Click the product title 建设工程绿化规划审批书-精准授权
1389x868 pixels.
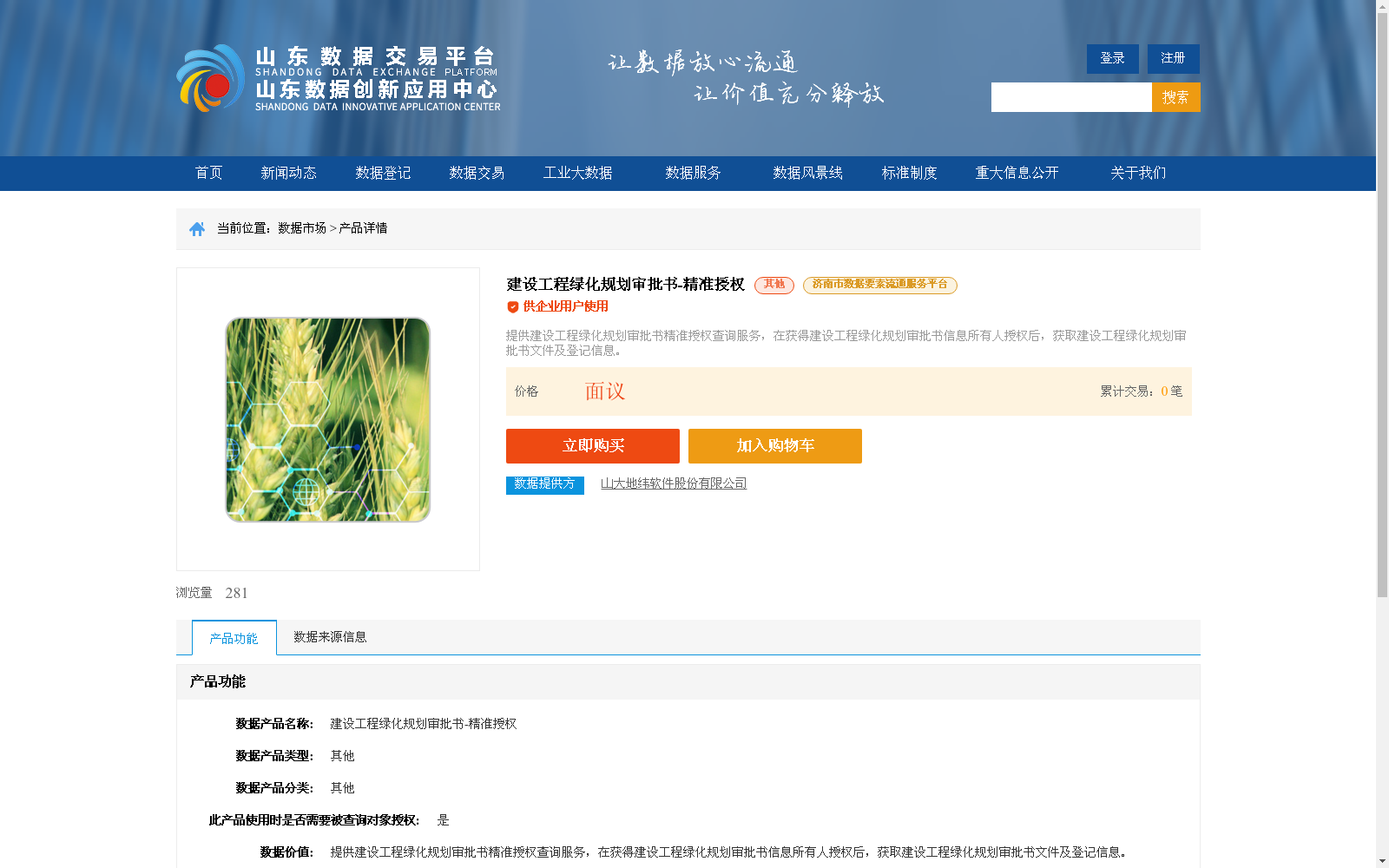tap(626, 284)
